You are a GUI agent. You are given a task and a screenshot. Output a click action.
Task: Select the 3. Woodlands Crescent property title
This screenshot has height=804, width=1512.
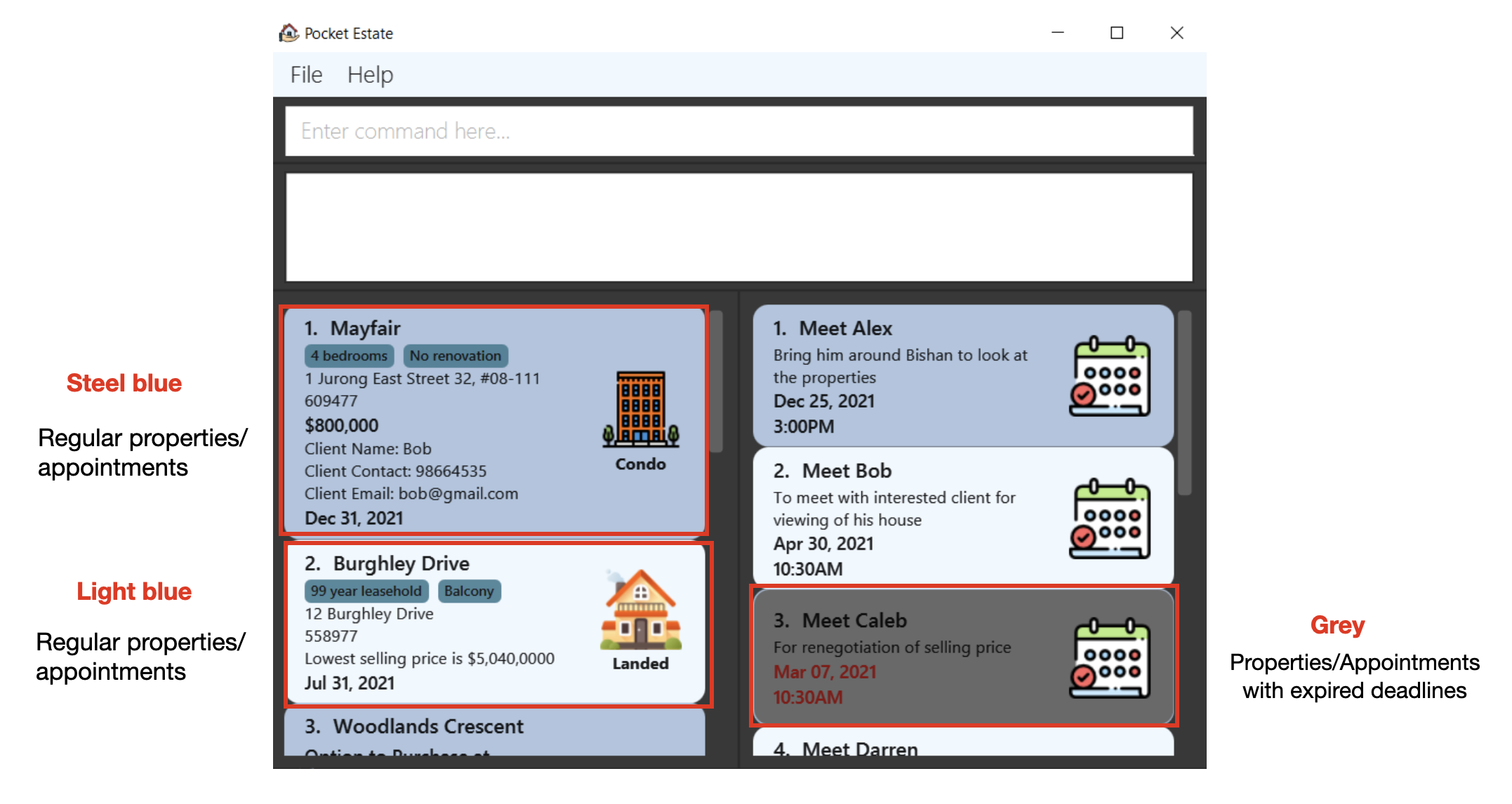(414, 726)
